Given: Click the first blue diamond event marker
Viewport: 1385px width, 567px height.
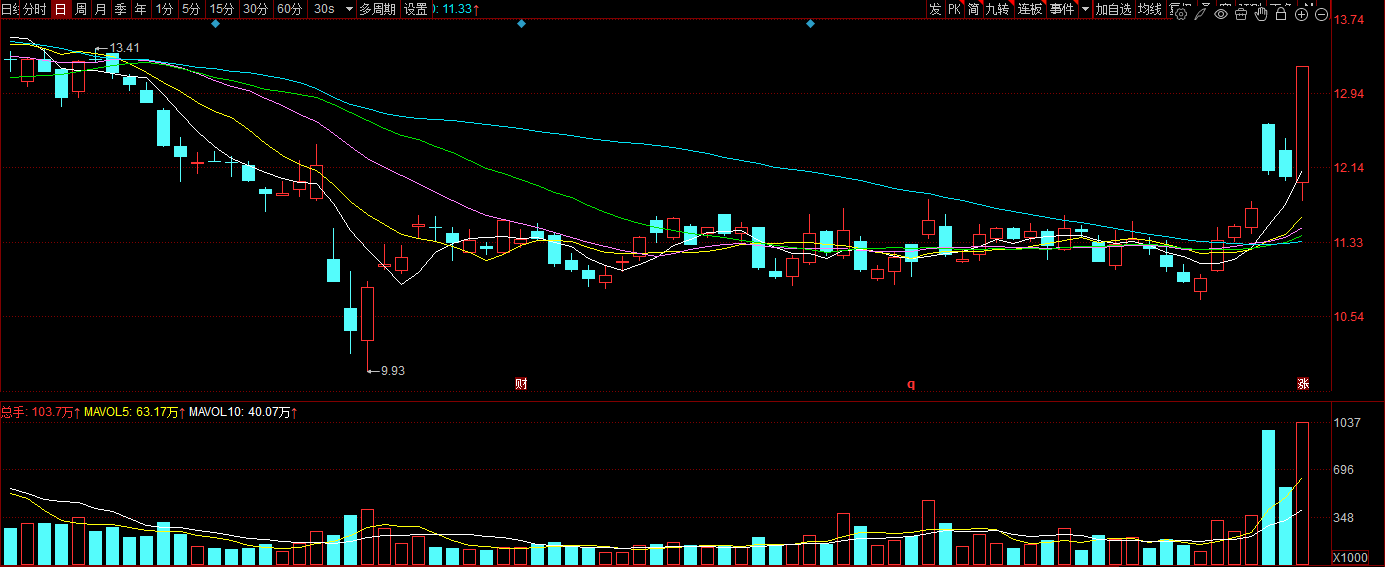Looking at the screenshot, I should pyautogui.click(x=215, y=24).
